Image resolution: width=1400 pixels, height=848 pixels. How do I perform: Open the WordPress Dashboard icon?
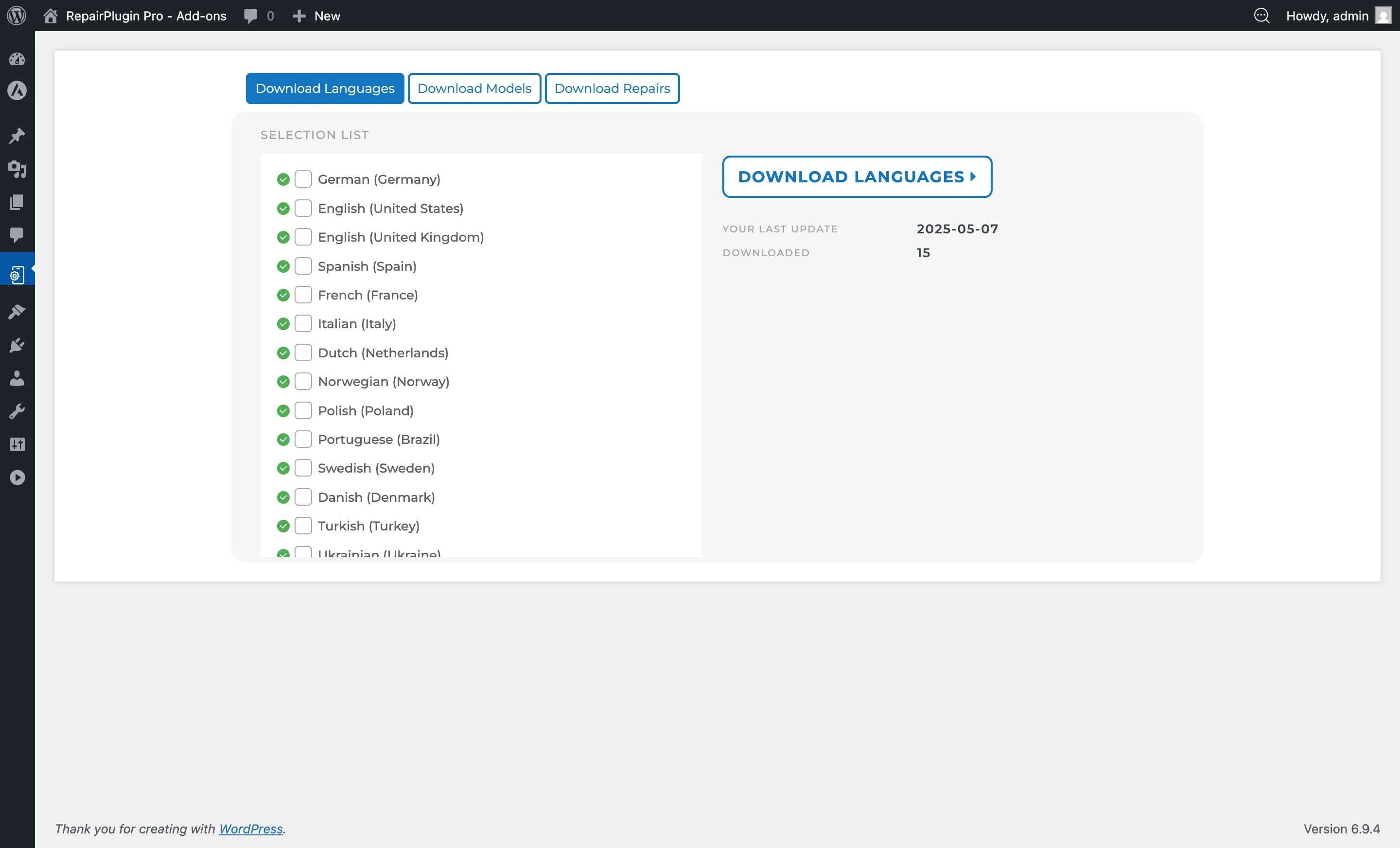[x=17, y=59]
